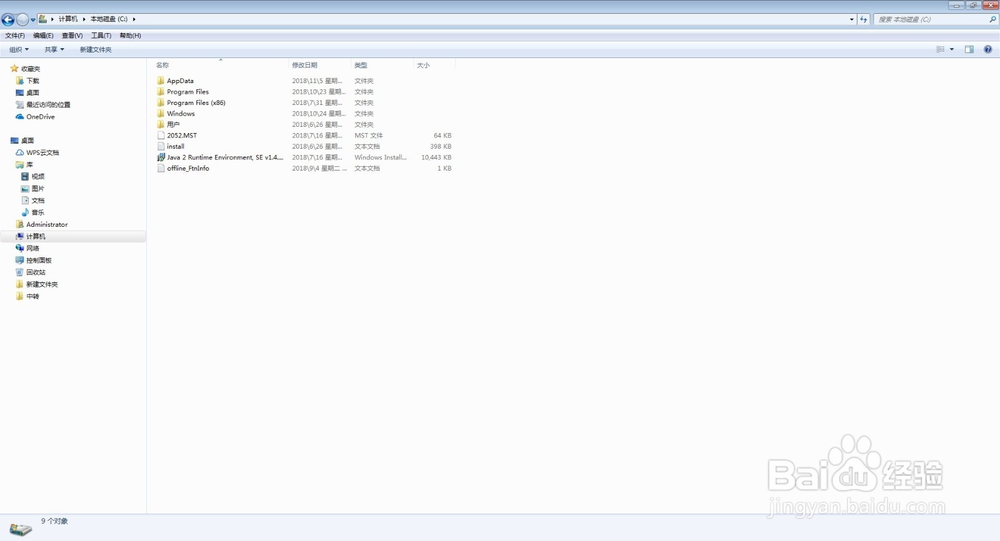Open the 查看(V) menu
Screen dimensions: 1000x541
pos(72,36)
